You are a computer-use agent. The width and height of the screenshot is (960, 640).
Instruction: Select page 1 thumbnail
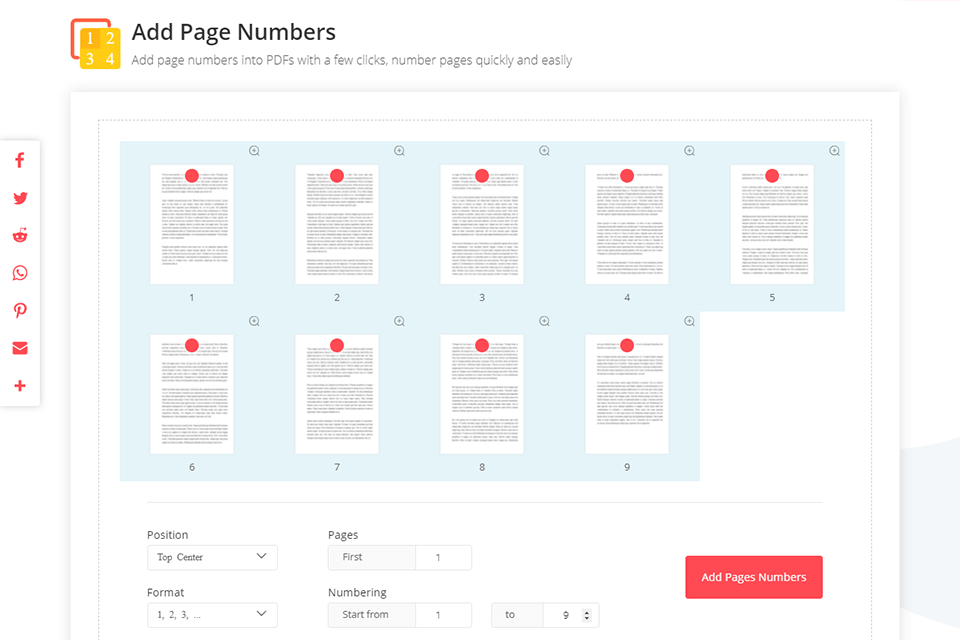(192, 224)
